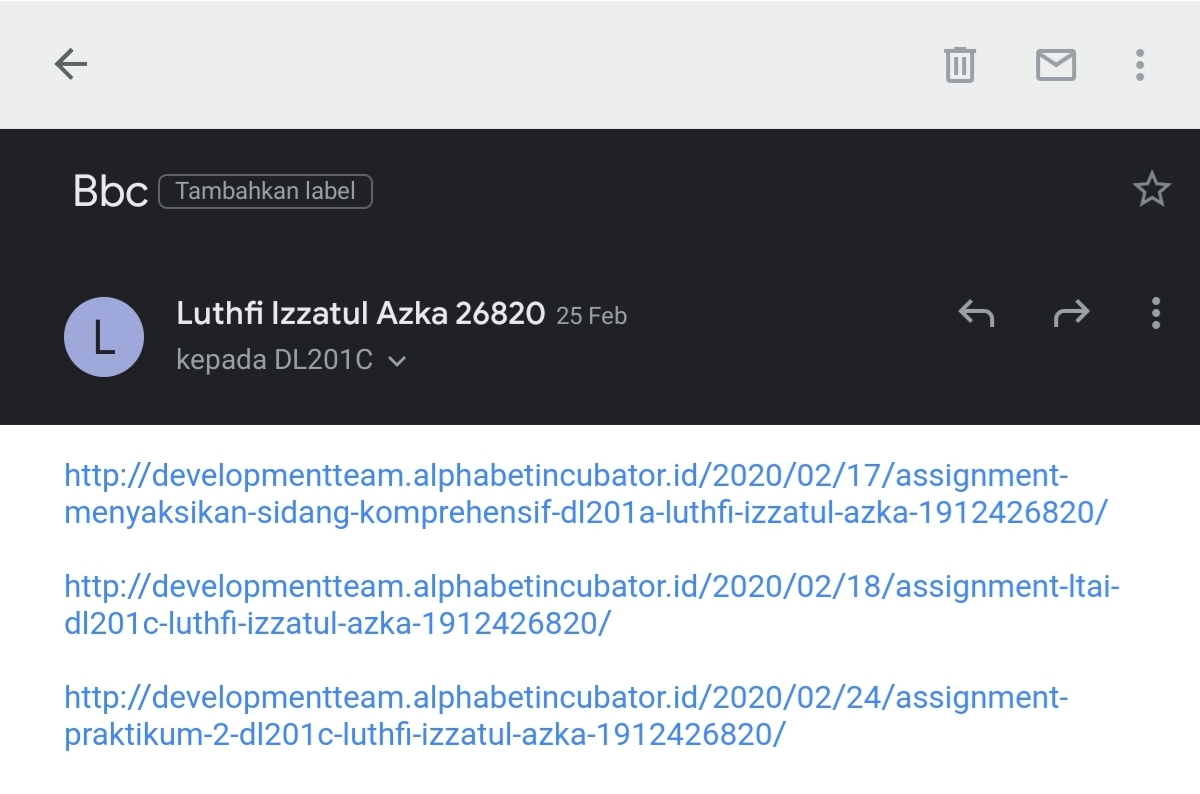Tap the kepada DL201C recipient text
Viewport: 1200px width, 794px height.
click(274, 360)
